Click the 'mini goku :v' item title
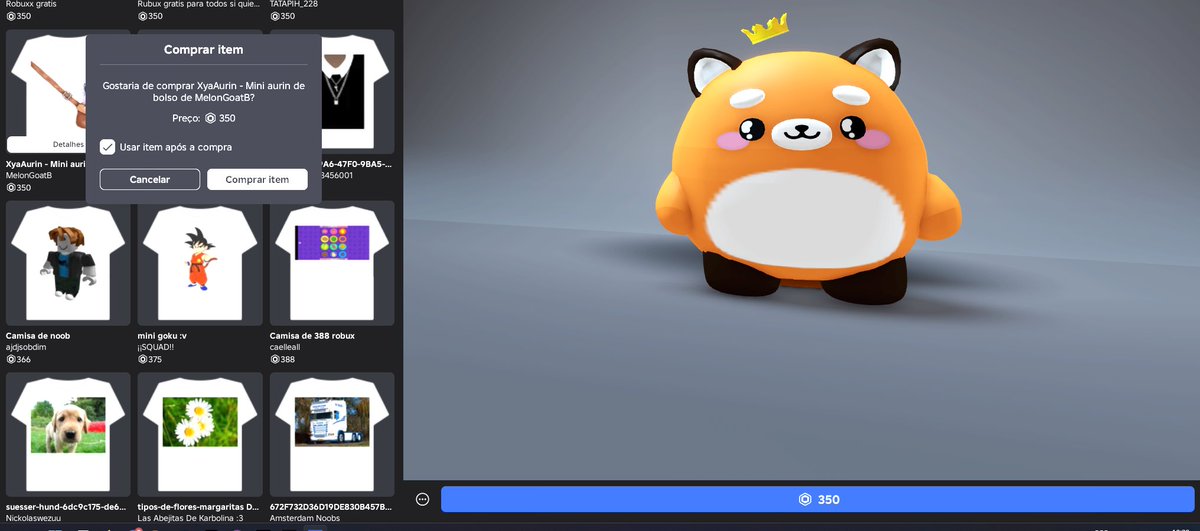This screenshot has height=531, width=1200. pos(163,335)
